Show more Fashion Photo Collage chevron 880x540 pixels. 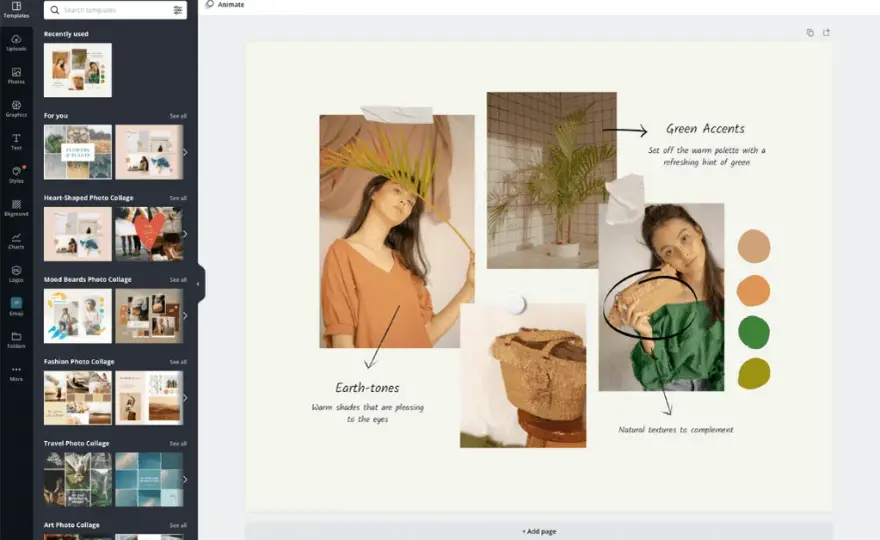click(185, 397)
